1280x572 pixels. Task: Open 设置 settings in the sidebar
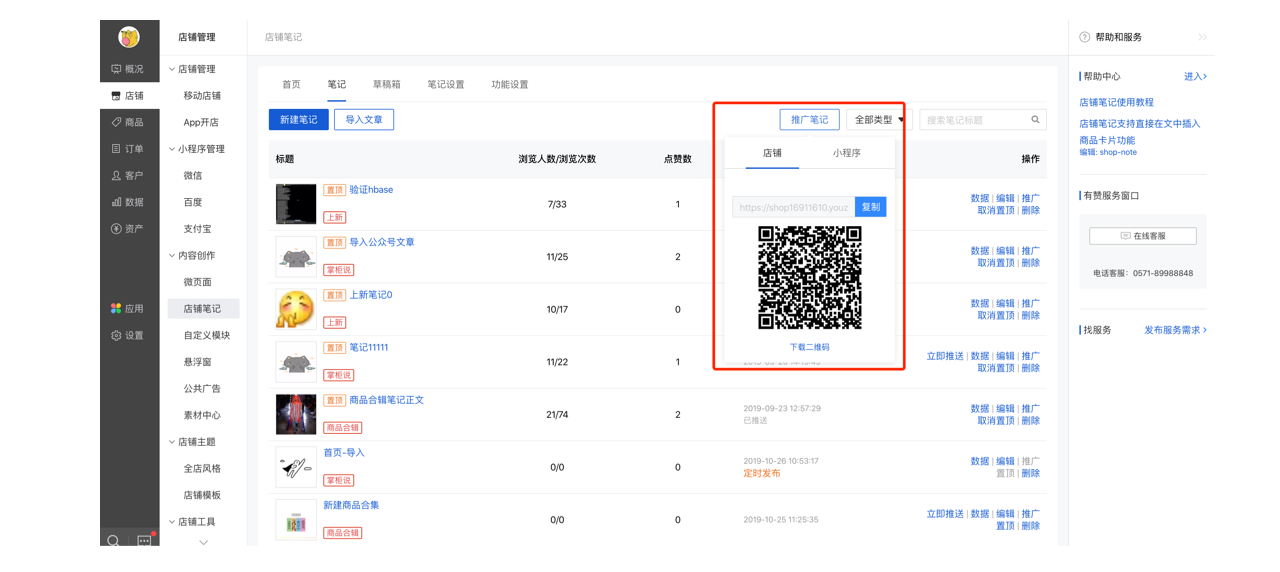128,336
